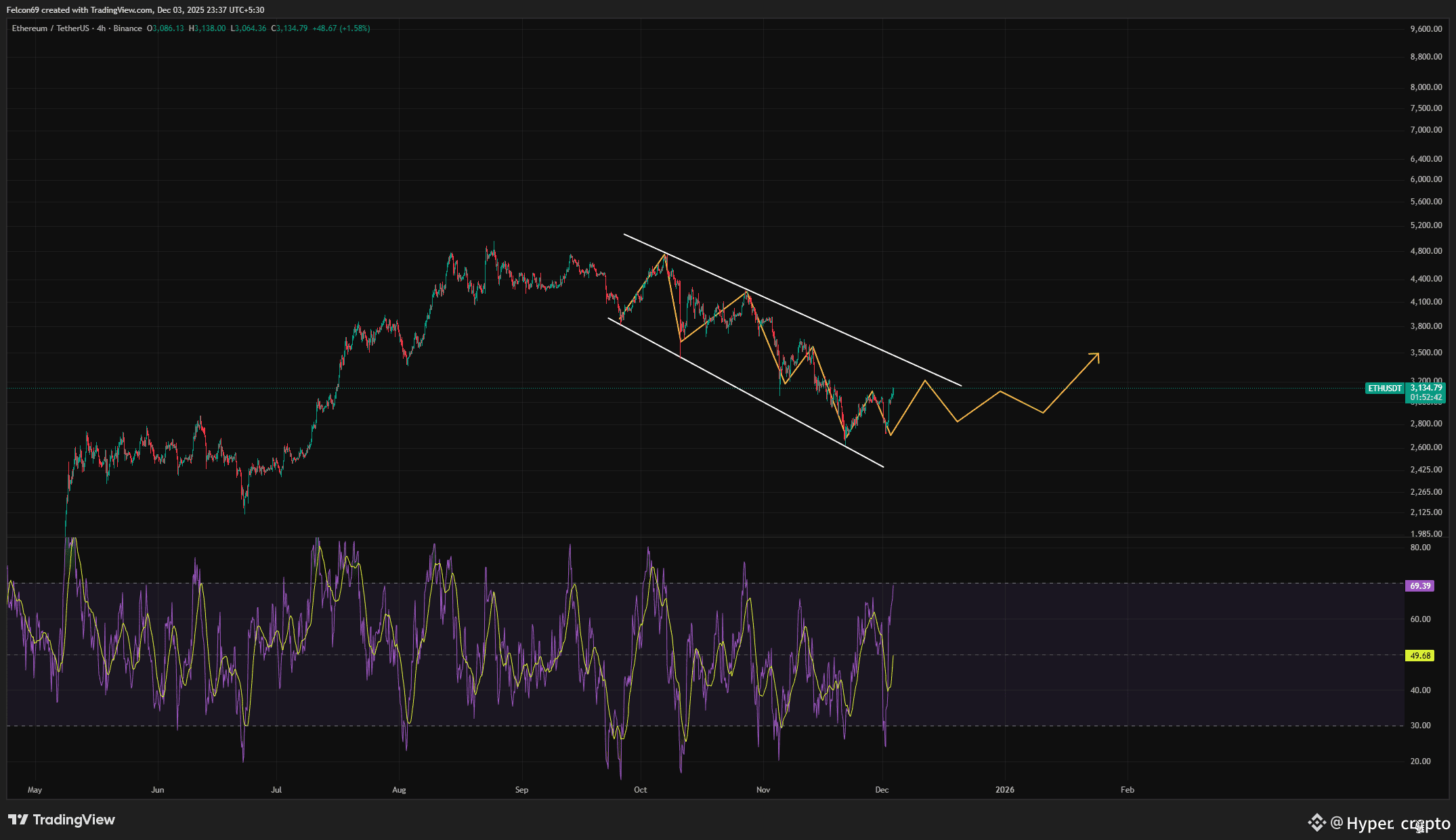Image resolution: width=1456 pixels, height=840 pixels.
Task: Click the 2,800.00 price axis label
Action: (x=1426, y=424)
